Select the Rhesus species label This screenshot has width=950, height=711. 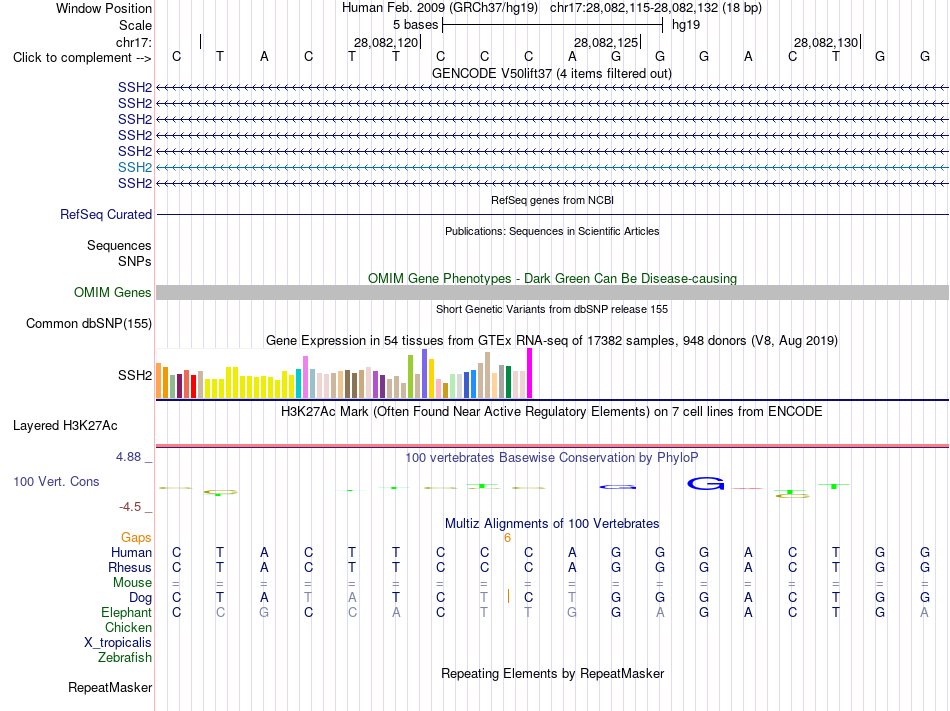point(130,567)
